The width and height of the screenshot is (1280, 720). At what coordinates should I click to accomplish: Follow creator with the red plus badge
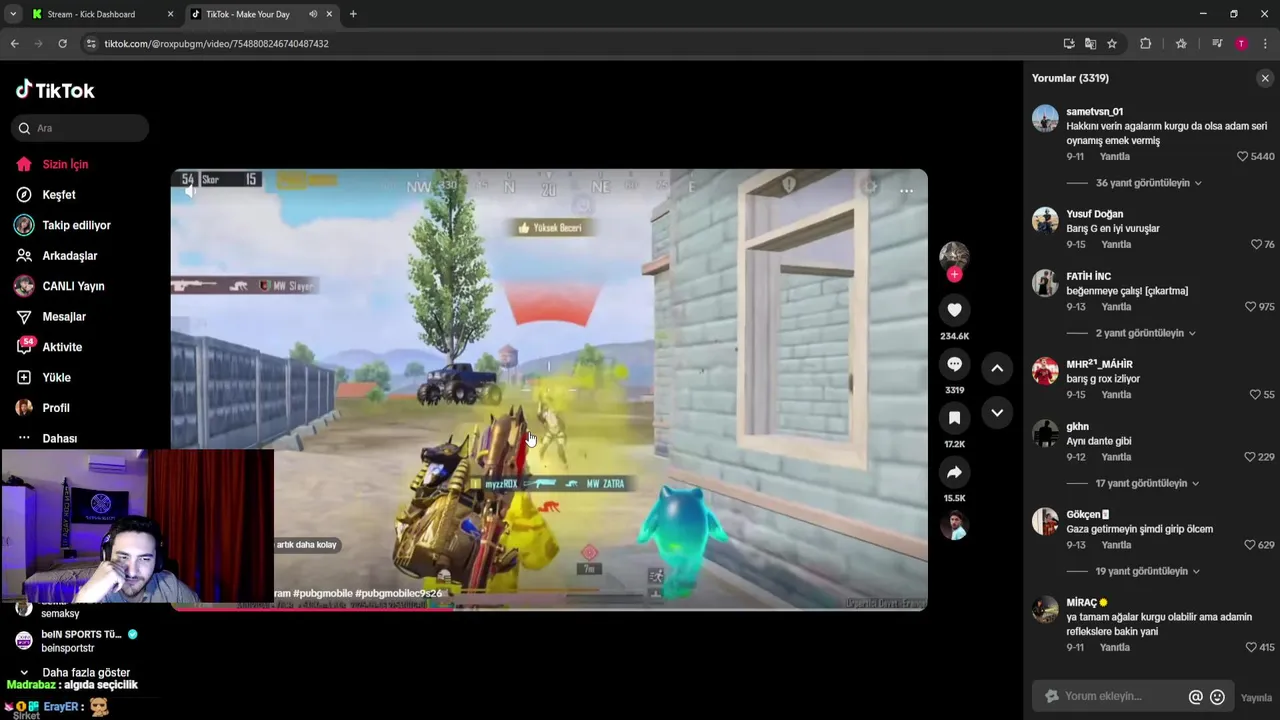pyautogui.click(x=954, y=274)
